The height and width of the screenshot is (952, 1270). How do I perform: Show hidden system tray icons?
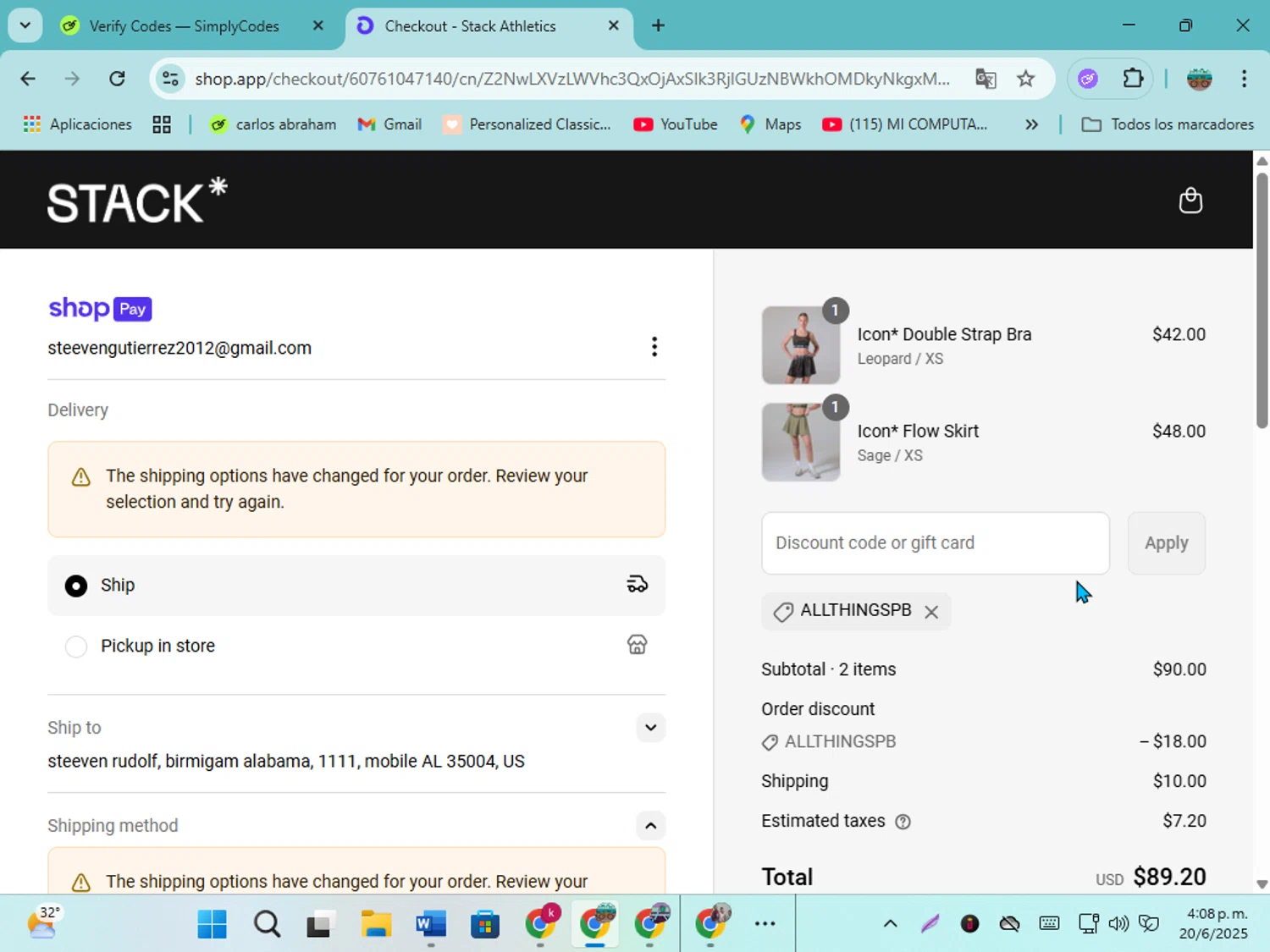pos(890,923)
